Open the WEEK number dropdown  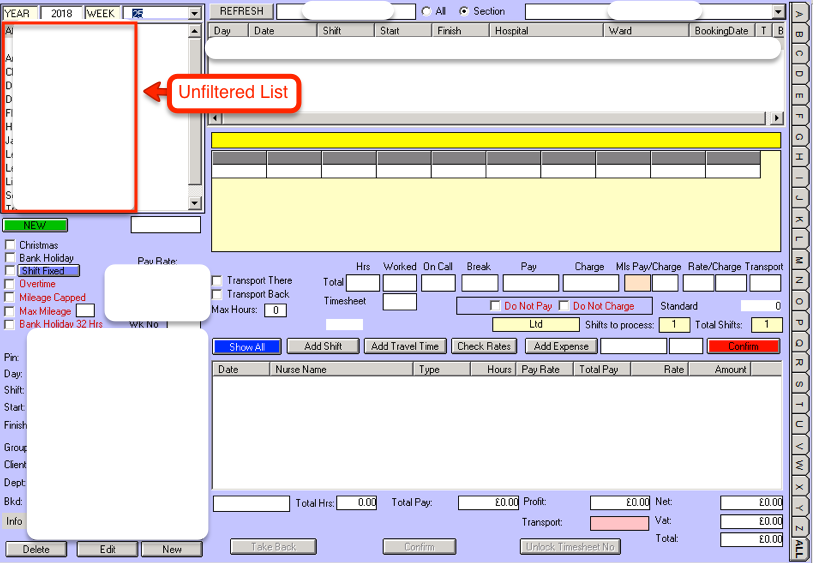(194, 14)
